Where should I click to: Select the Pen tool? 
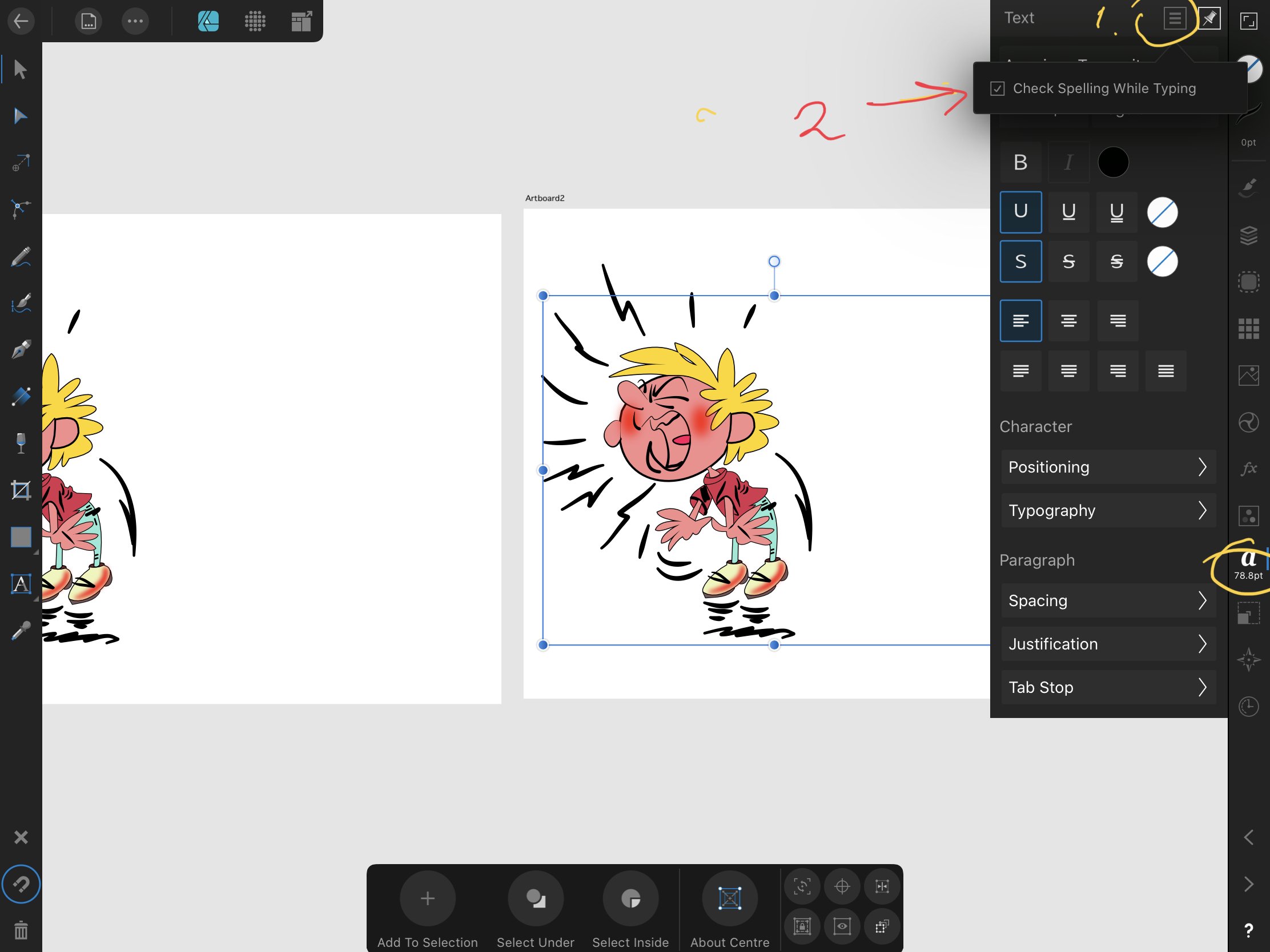(21, 349)
